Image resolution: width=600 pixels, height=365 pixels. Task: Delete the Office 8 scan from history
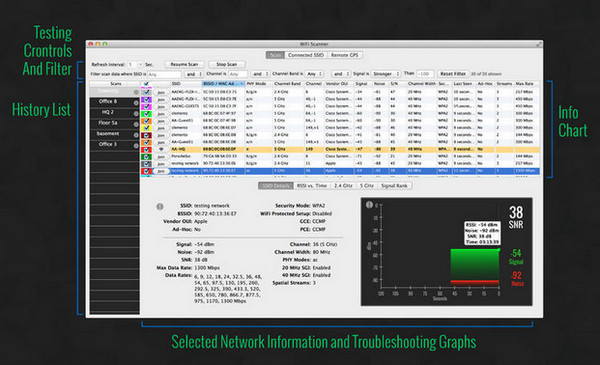136,103
